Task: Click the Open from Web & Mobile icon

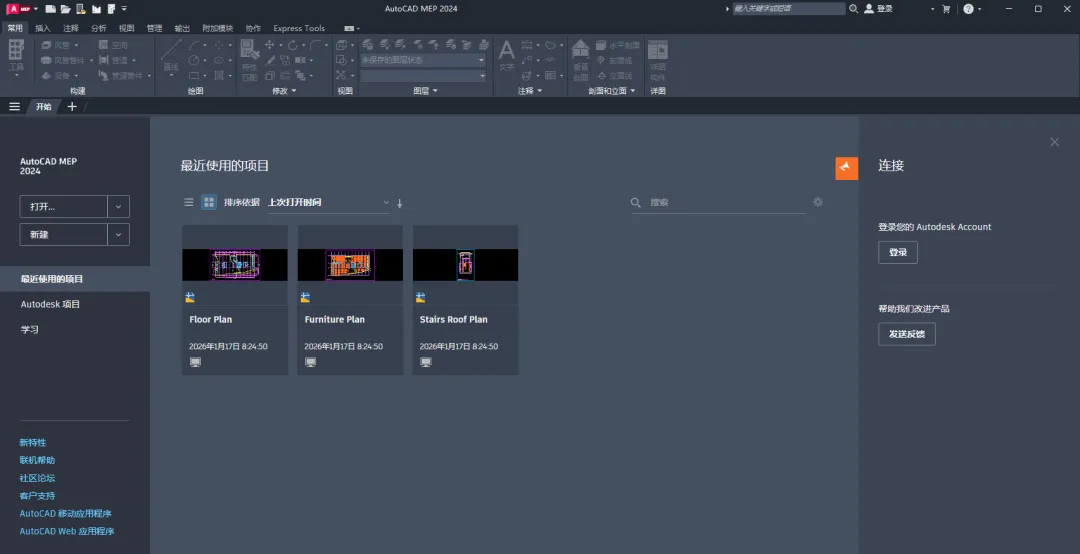Action: tap(81, 9)
